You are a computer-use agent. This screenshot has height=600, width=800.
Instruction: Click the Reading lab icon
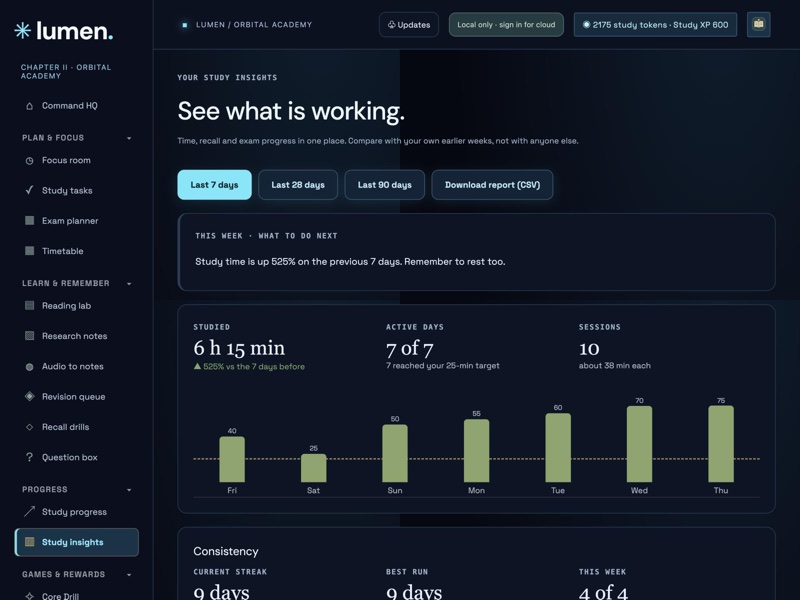pyautogui.click(x=30, y=306)
